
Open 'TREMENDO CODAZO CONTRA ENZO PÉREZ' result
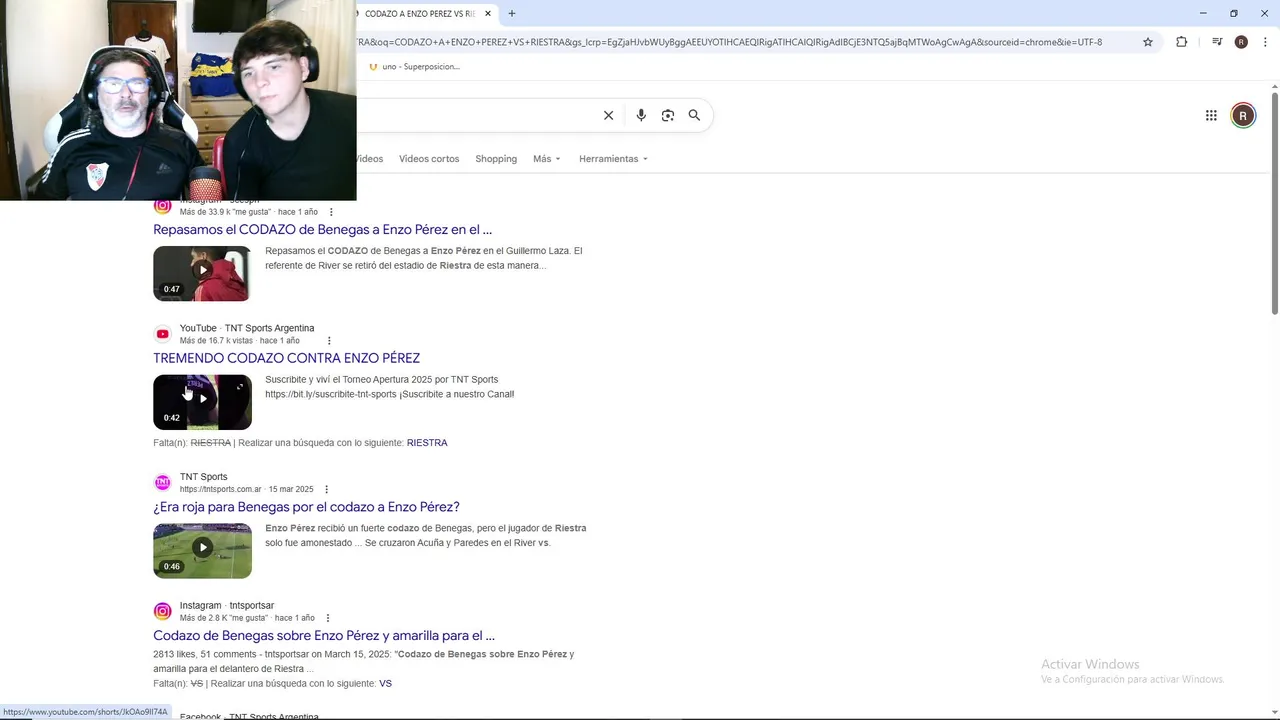(x=286, y=358)
